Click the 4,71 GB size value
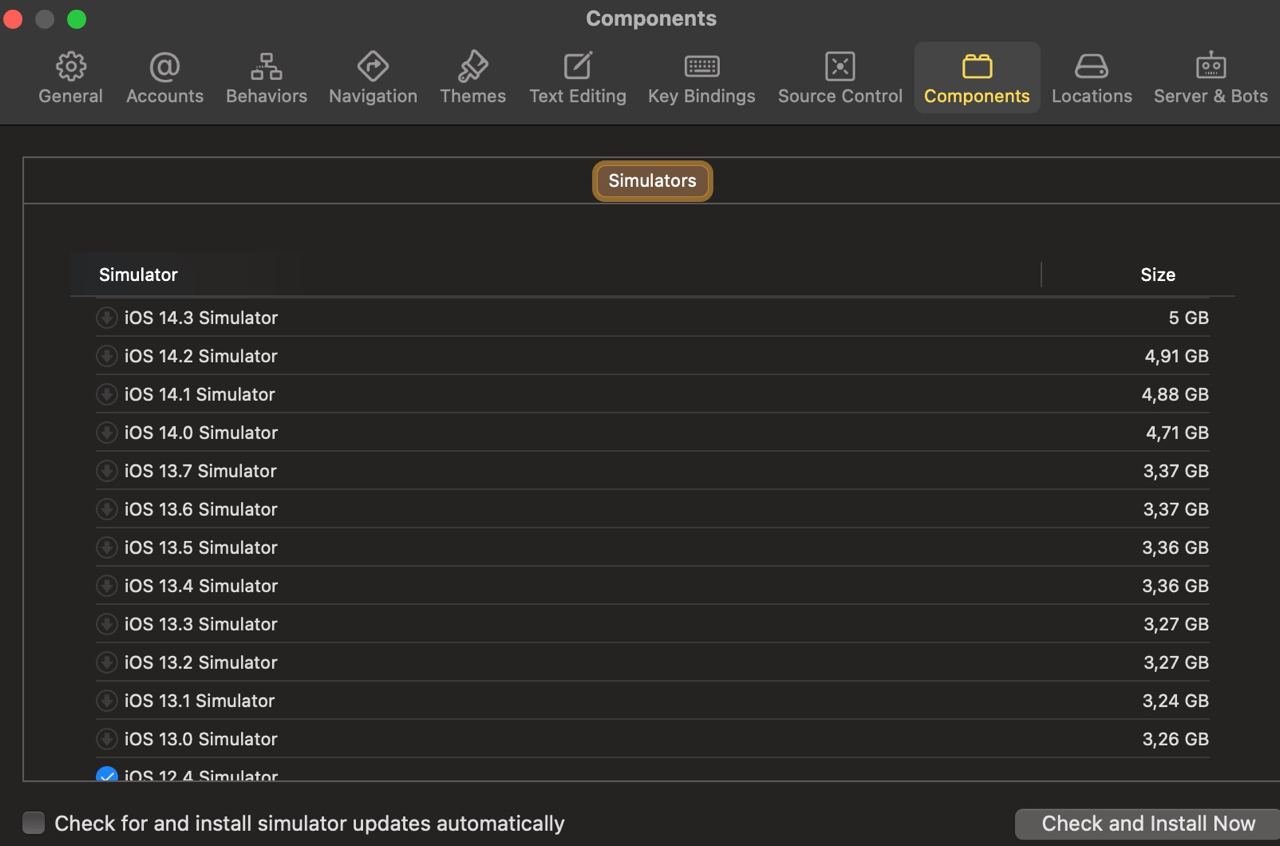The height and width of the screenshot is (846, 1280). (x=1177, y=433)
